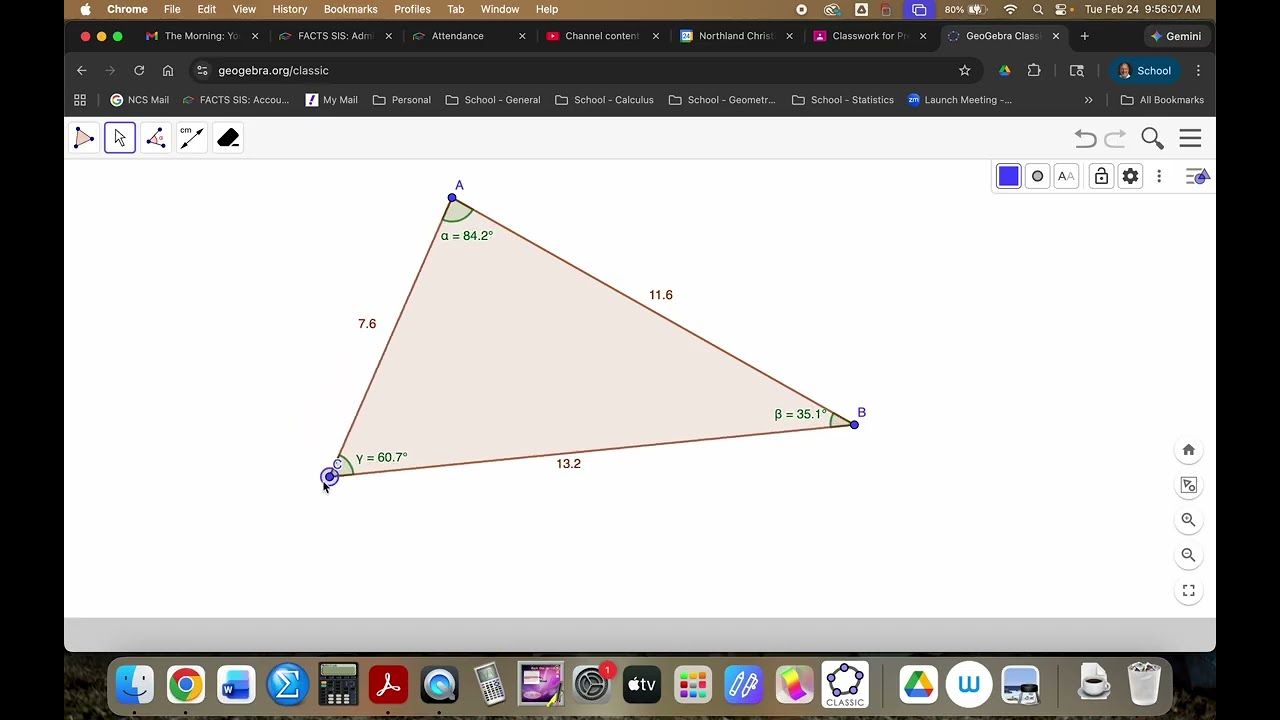Open the School - Calculus bookmark folder

pyautogui.click(x=604, y=100)
